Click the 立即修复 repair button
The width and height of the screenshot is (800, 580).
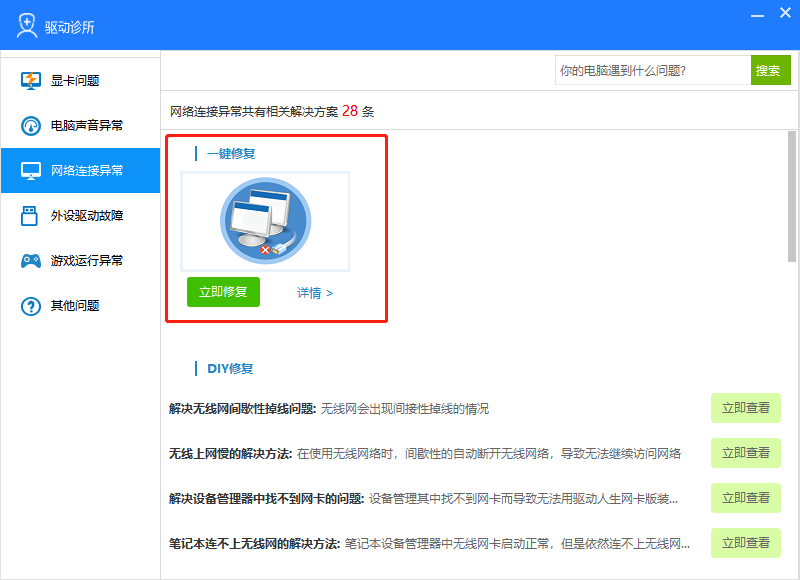(x=221, y=293)
